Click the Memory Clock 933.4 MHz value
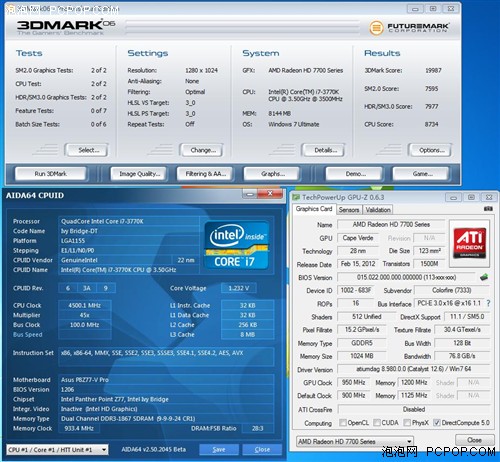 tap(79, 428)
